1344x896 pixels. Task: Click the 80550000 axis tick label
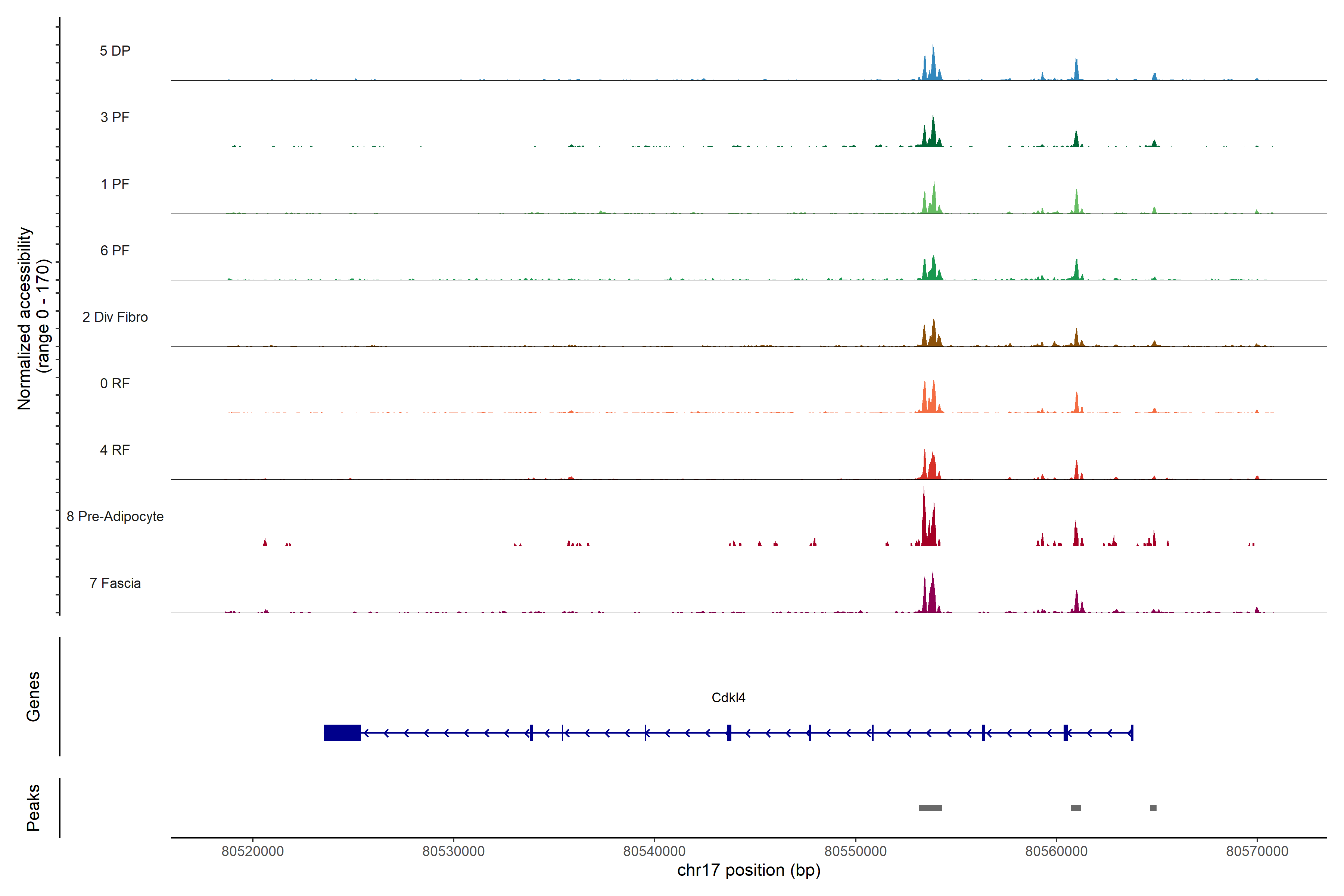pos(855,851)
